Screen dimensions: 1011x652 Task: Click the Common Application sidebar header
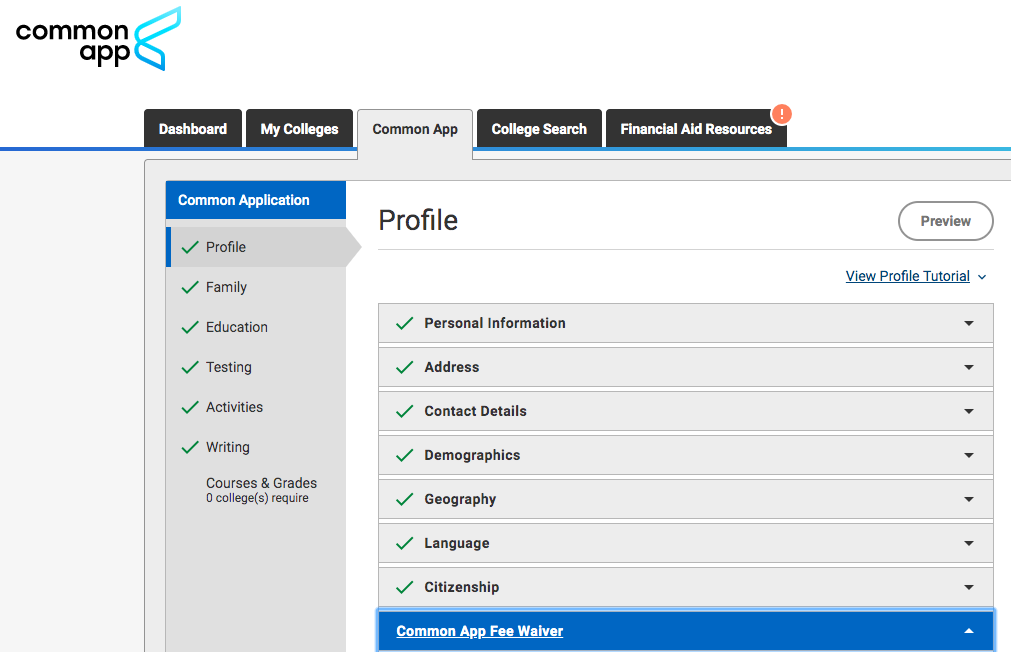[256, 200]
